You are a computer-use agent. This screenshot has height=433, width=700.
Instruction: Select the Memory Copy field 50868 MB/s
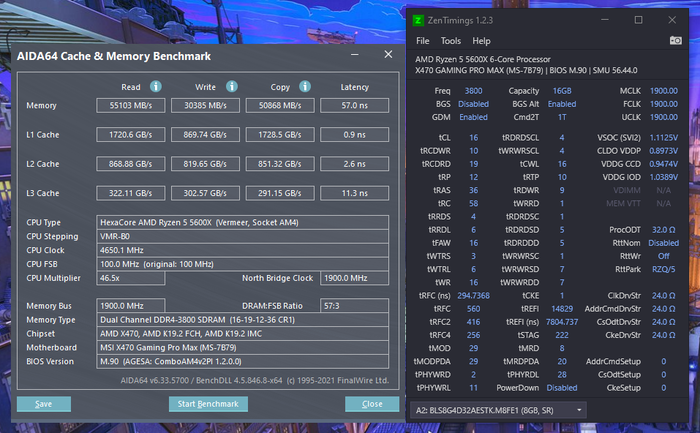coord(280,106)
